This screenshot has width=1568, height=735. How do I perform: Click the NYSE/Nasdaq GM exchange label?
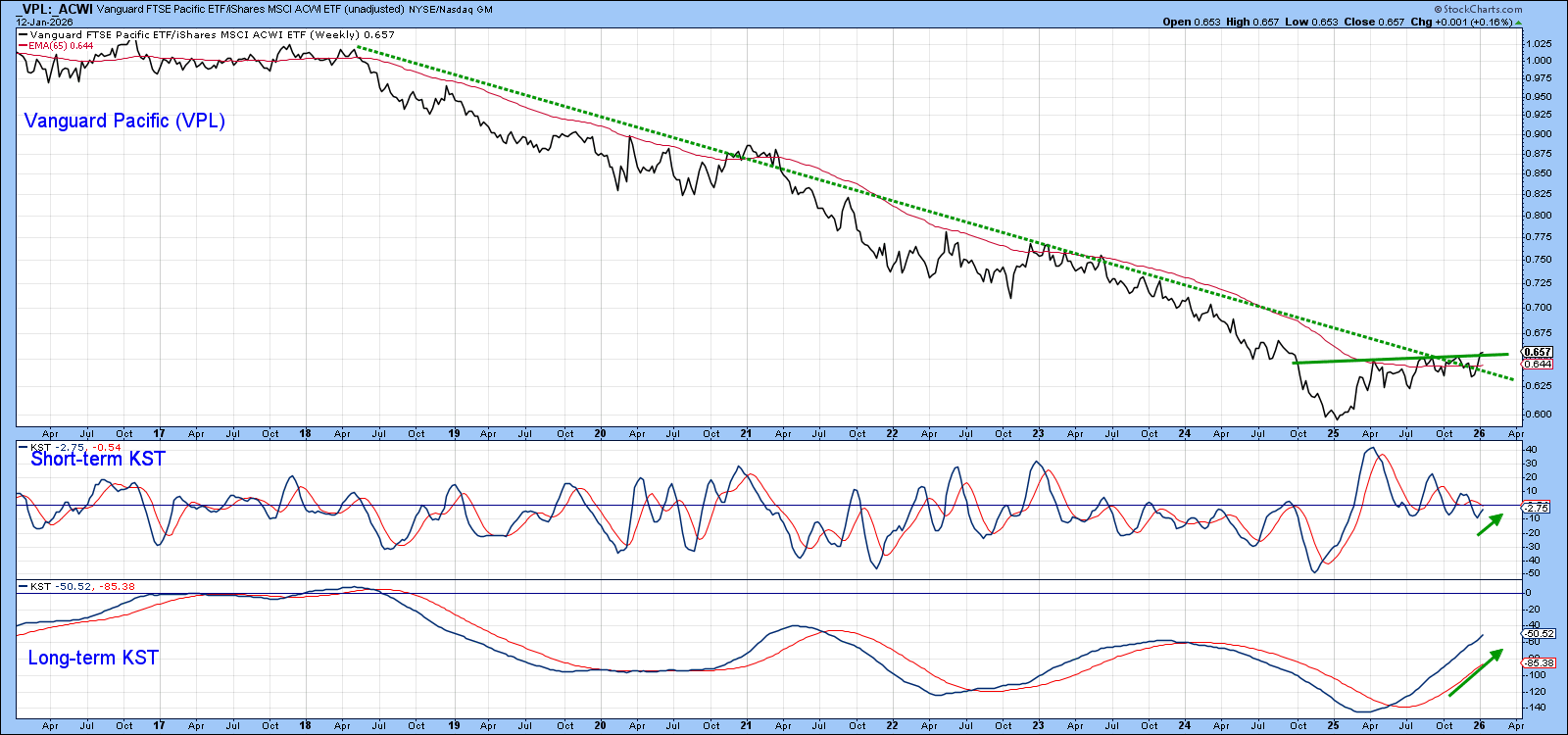451,10
